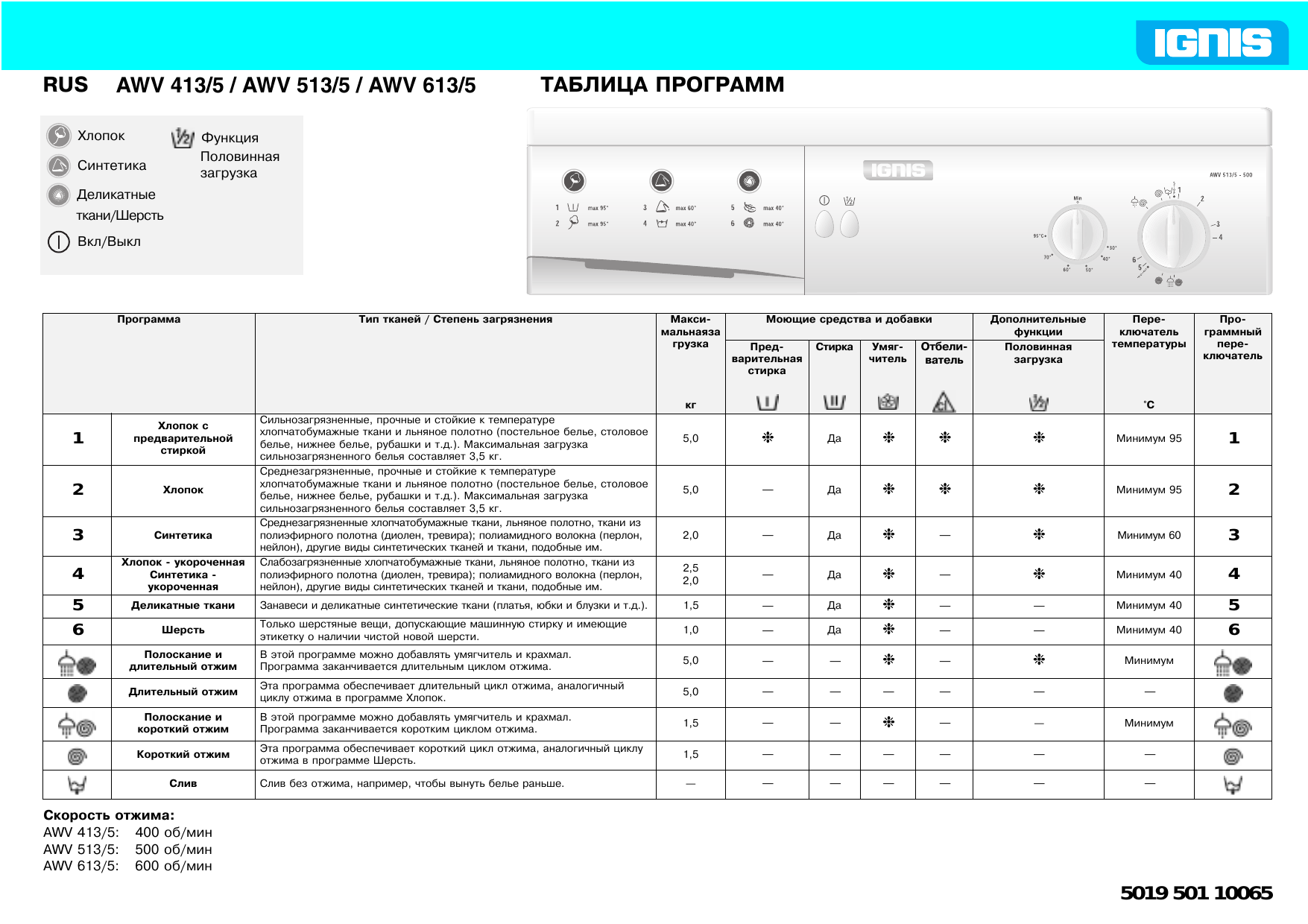Viewport: 1308px width, 924px height.
Task: Click the document number '5019 501 10065'
Action: [1196, 893]
